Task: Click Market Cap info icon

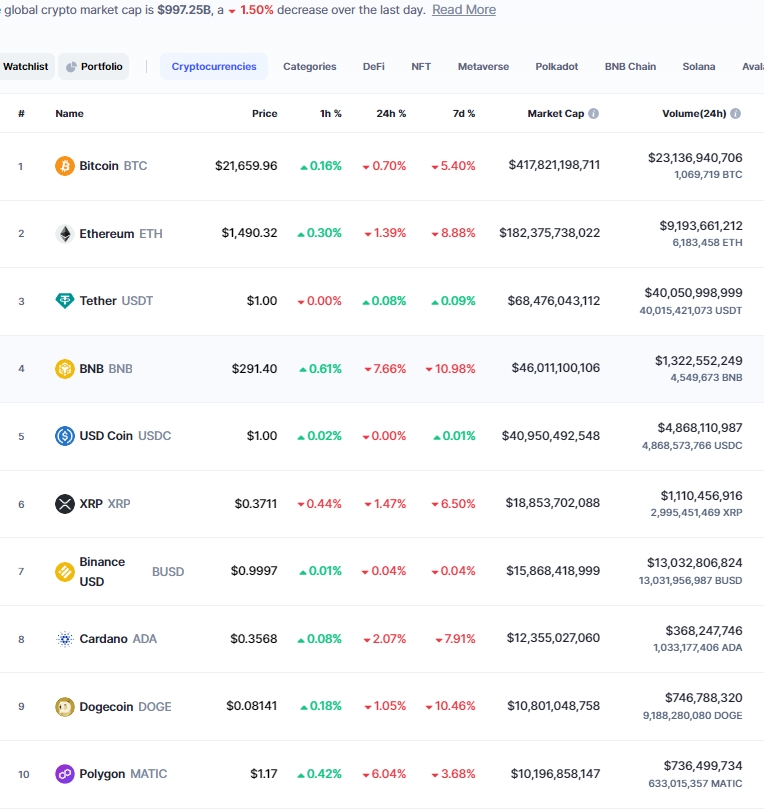Action: pyautogui.click(x=594, y=114)
